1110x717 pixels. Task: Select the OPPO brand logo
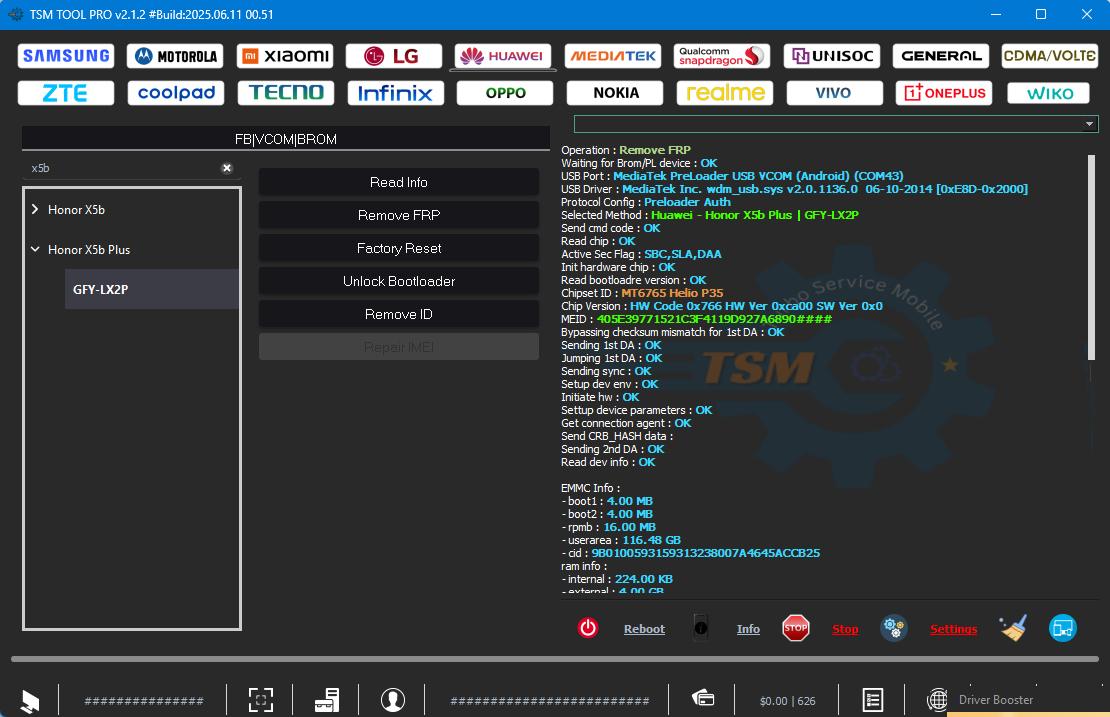point(505,93)
